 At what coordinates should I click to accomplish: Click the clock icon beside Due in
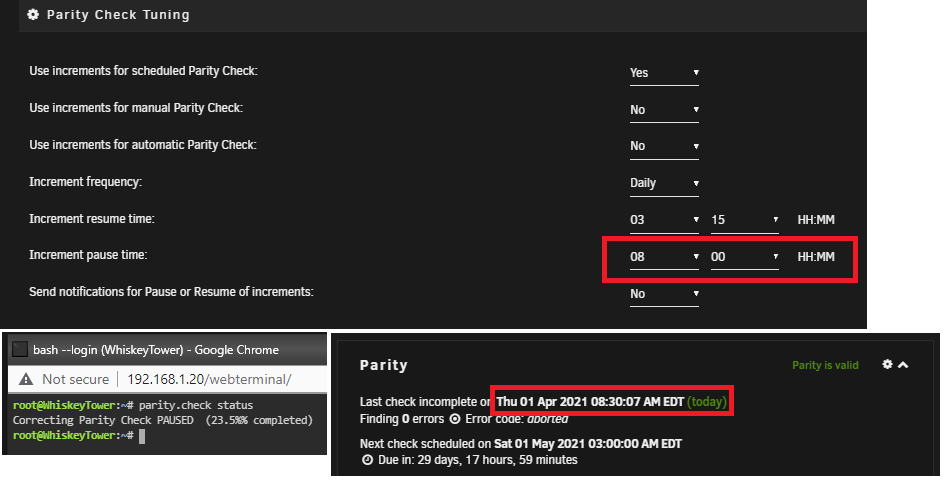[367, 460]
